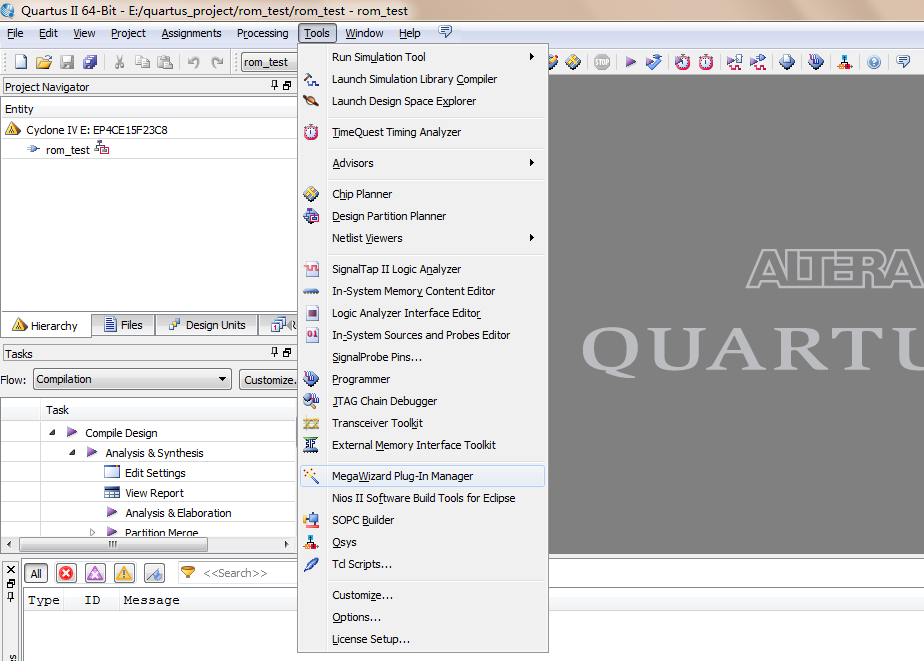Click the Tasks panel horizontal scrollbar thumb
This screenshot has height=661, width=924.
click(113, 544)
